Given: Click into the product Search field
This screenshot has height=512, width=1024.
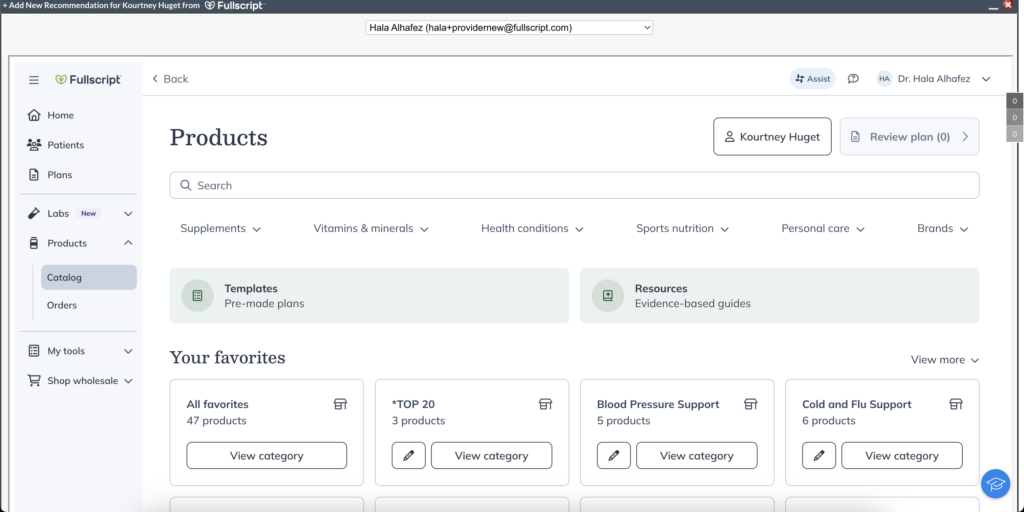Looking at the screenshot, I should point(575,185).
